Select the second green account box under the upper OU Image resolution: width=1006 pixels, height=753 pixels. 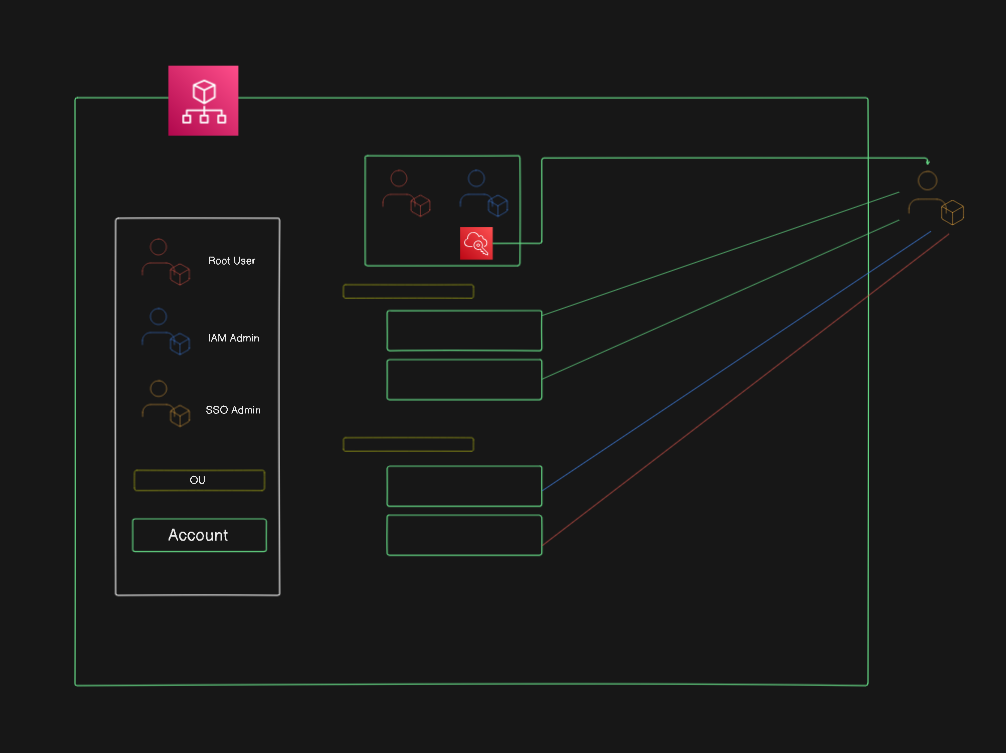tap(465, 380)
